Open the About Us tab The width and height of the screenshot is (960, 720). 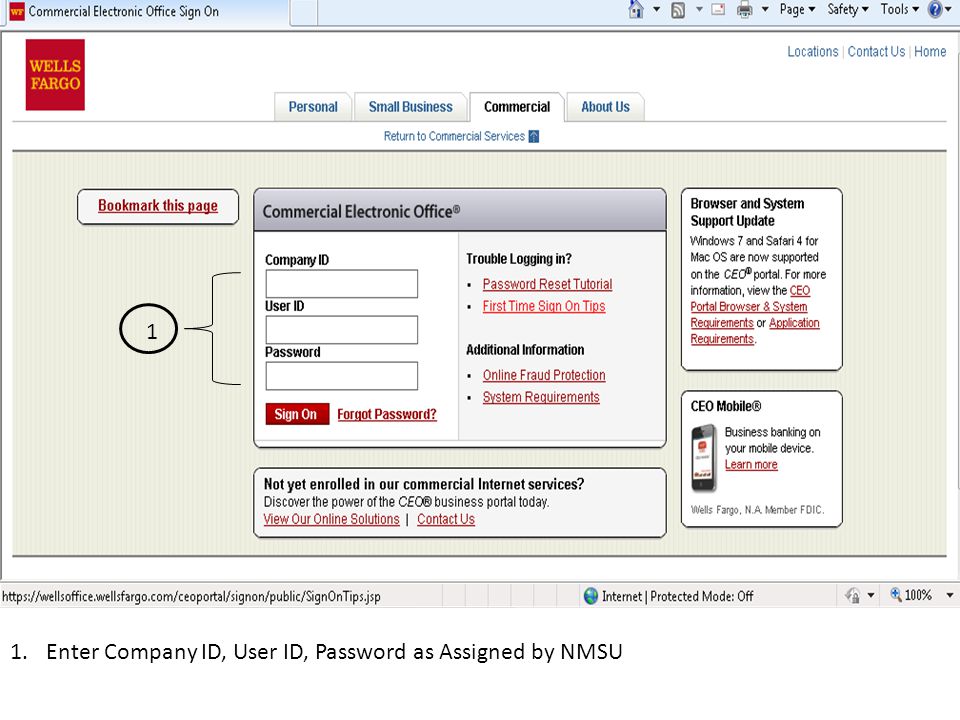coord(605,107)
